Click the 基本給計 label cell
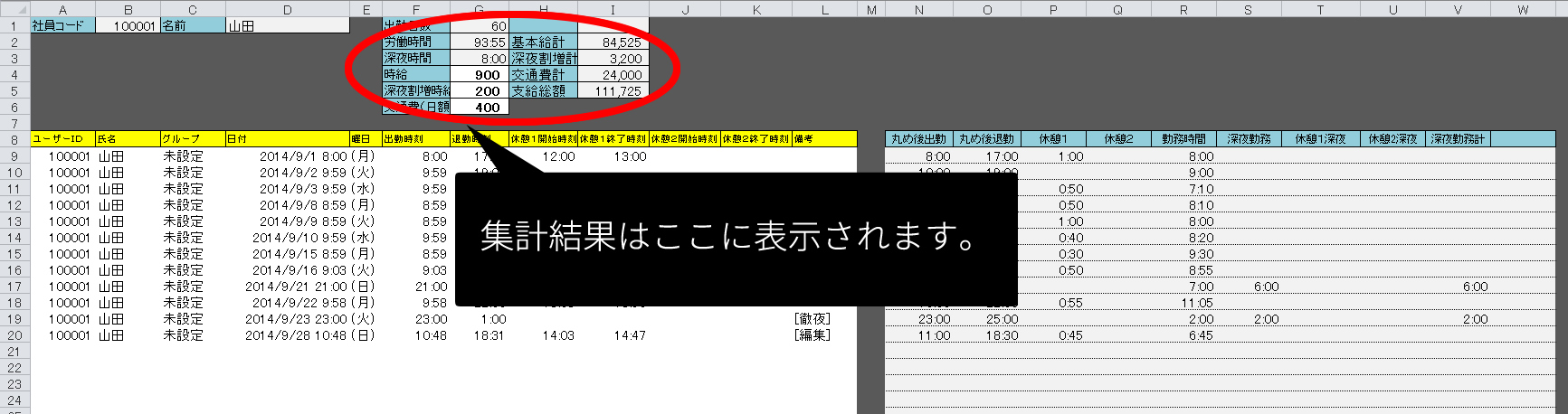The image size is (1568, 414). tap(544, 42)
